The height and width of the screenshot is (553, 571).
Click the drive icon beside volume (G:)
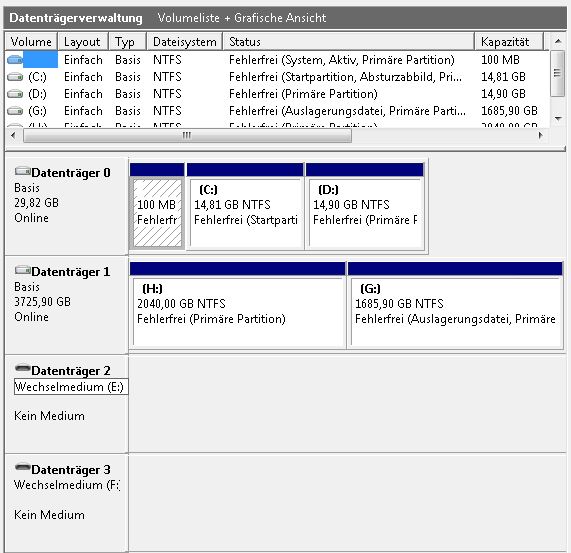point(15,111)
